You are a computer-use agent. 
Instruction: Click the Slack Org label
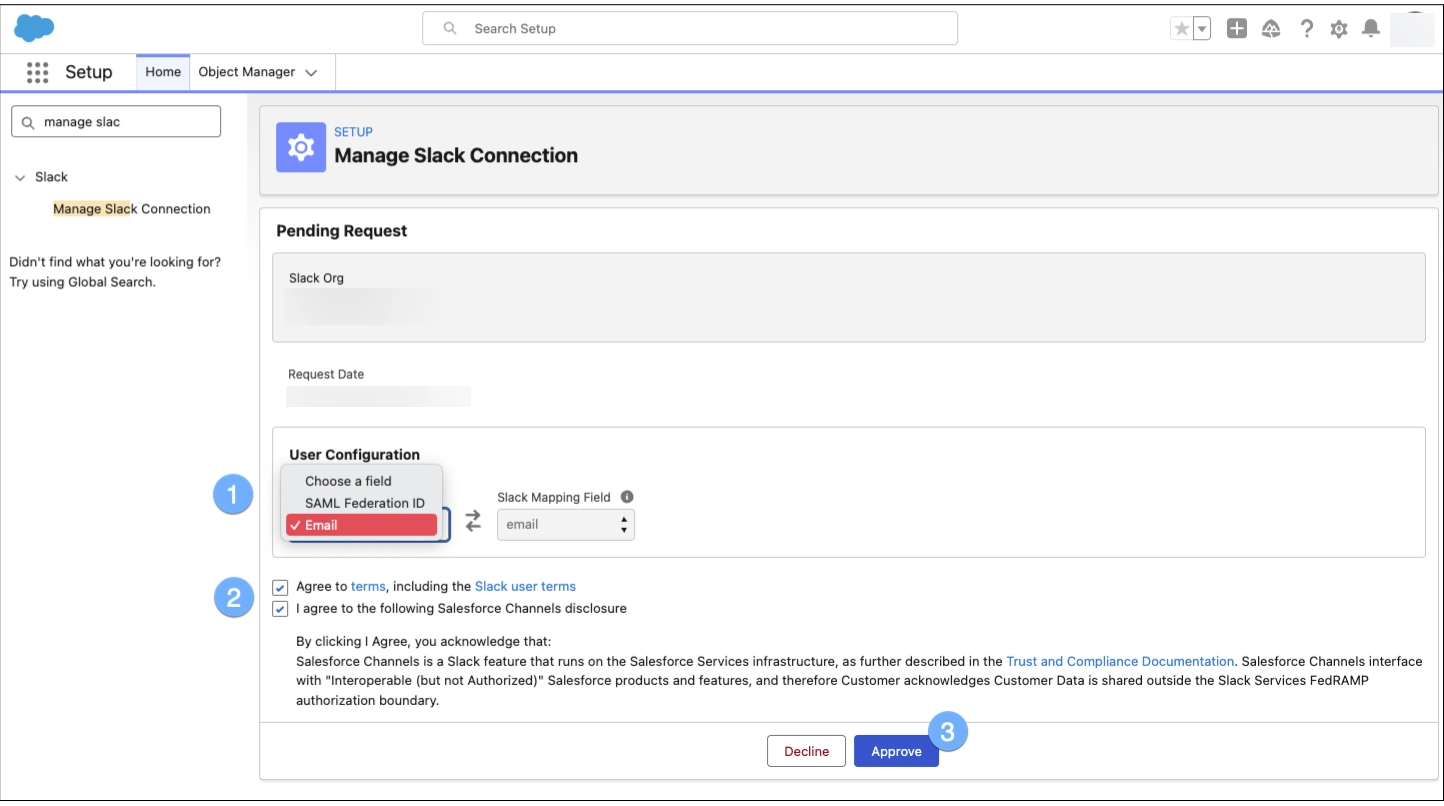coord(316,278)
